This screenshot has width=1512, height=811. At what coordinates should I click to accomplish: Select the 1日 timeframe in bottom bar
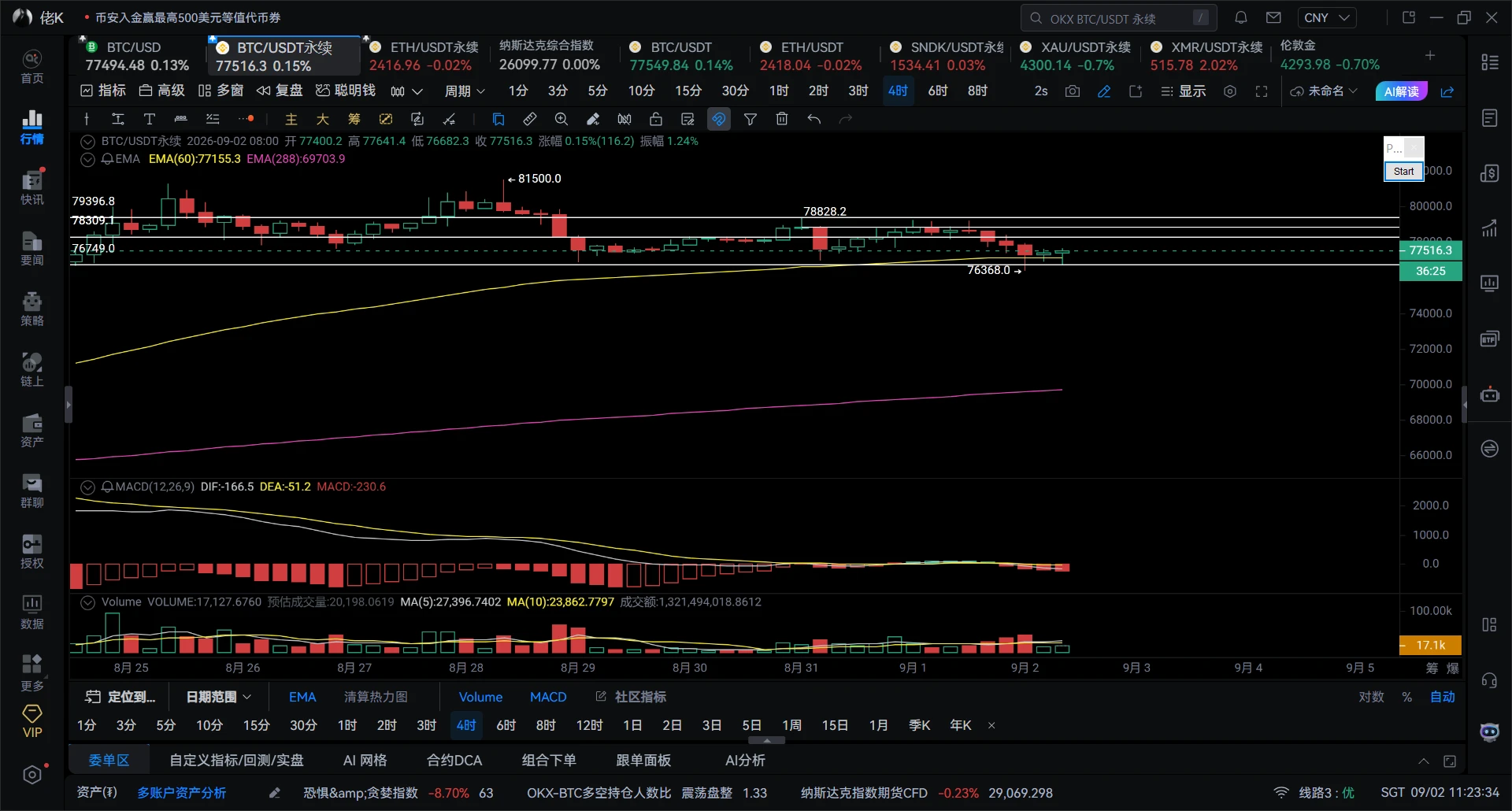(x=632, y=725)
